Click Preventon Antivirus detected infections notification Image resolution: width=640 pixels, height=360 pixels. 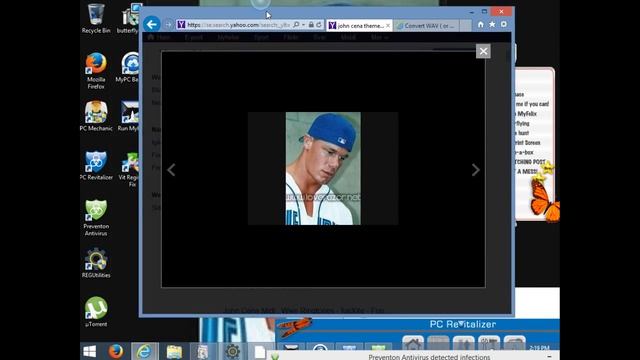tap(429, 357)
